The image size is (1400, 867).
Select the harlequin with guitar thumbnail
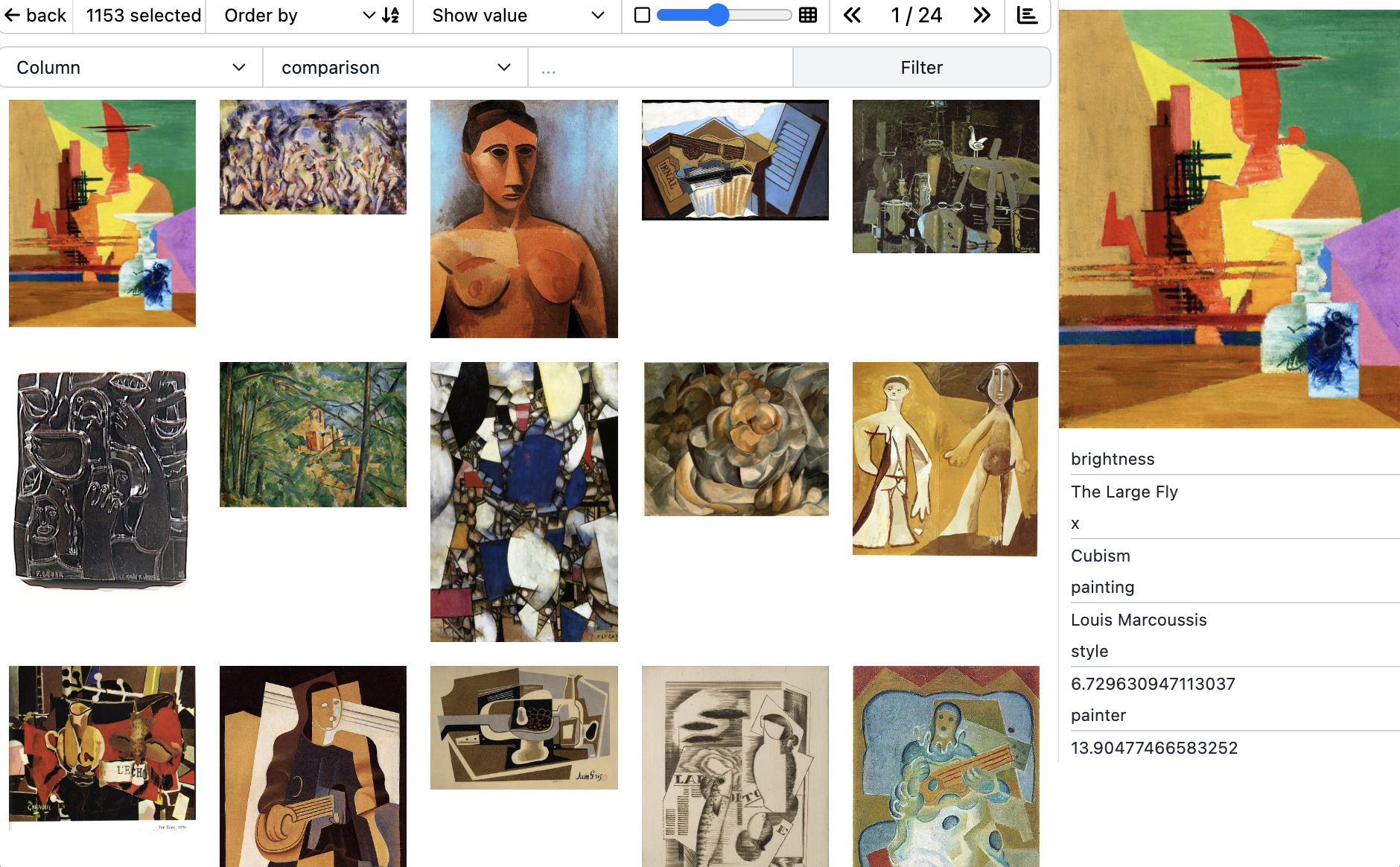coord(313,766)
